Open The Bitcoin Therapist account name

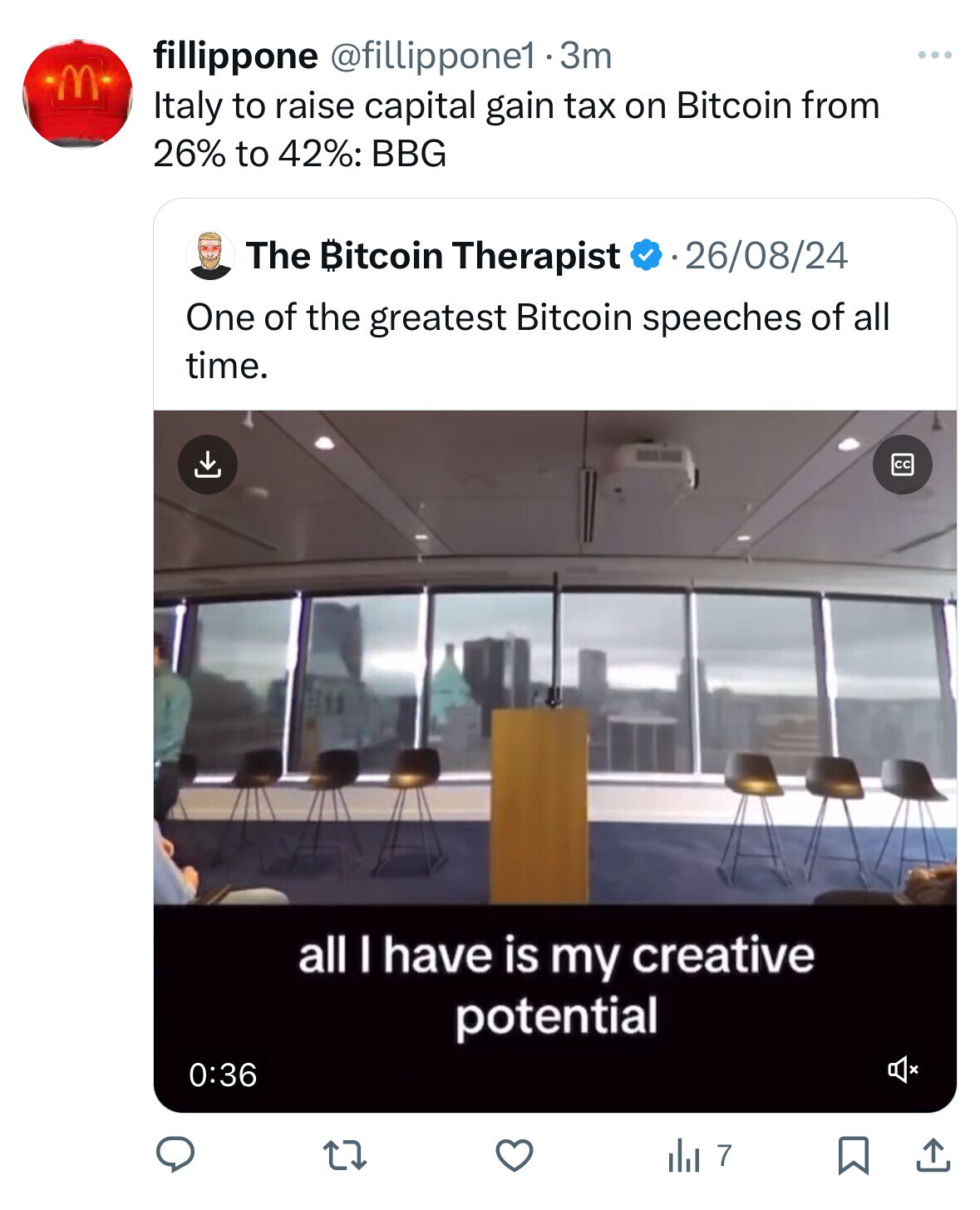click(432, 255)
